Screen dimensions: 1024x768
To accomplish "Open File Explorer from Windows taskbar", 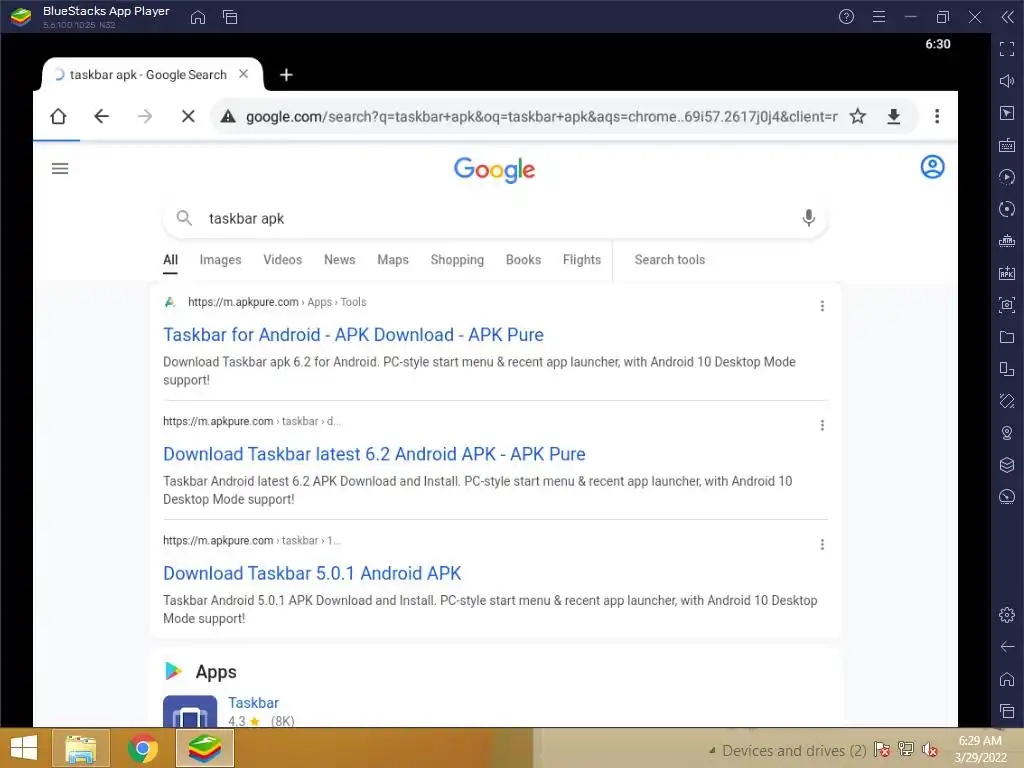I will [80, 748].
